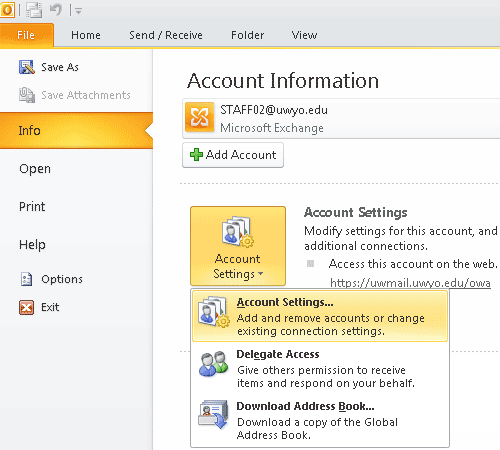Click the Download Address Book icon

213,415
